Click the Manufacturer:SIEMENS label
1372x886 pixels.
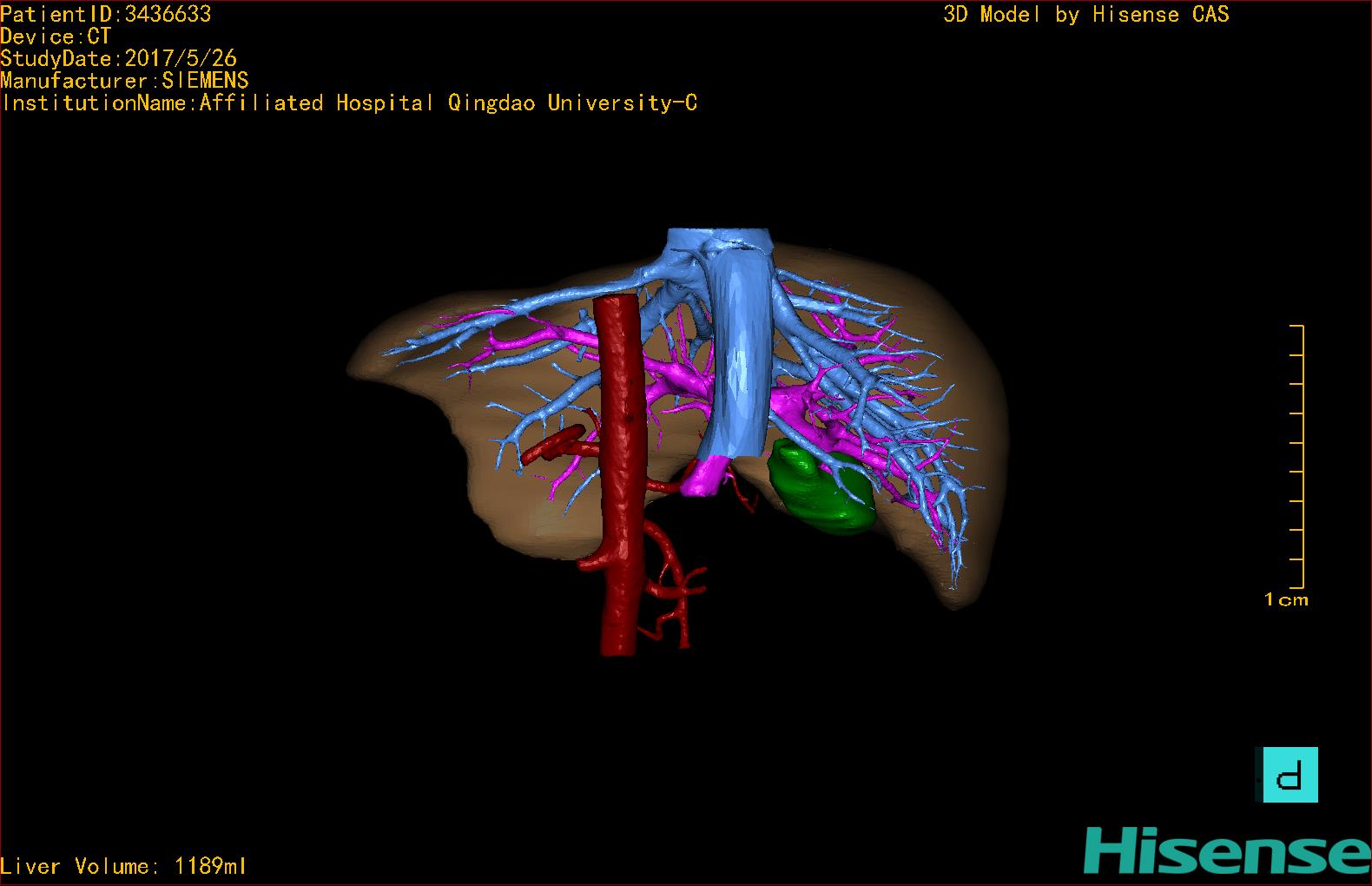point(124,81)
